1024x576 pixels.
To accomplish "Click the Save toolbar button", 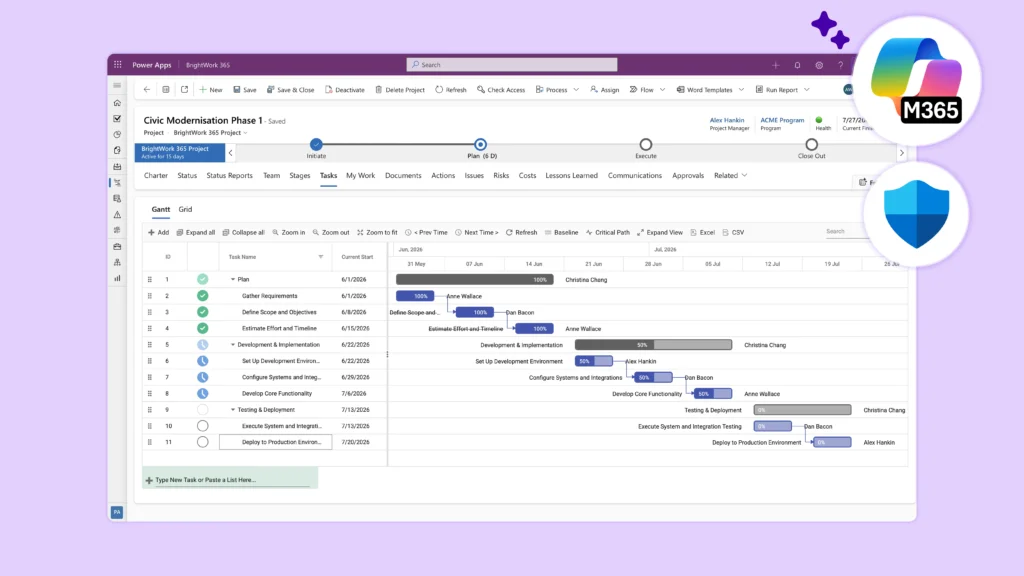I will point(245,89).
